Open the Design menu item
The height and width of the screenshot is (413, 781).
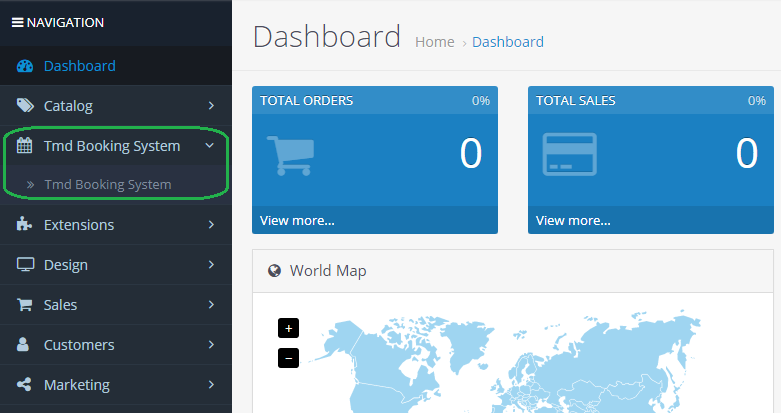[116, 265]
